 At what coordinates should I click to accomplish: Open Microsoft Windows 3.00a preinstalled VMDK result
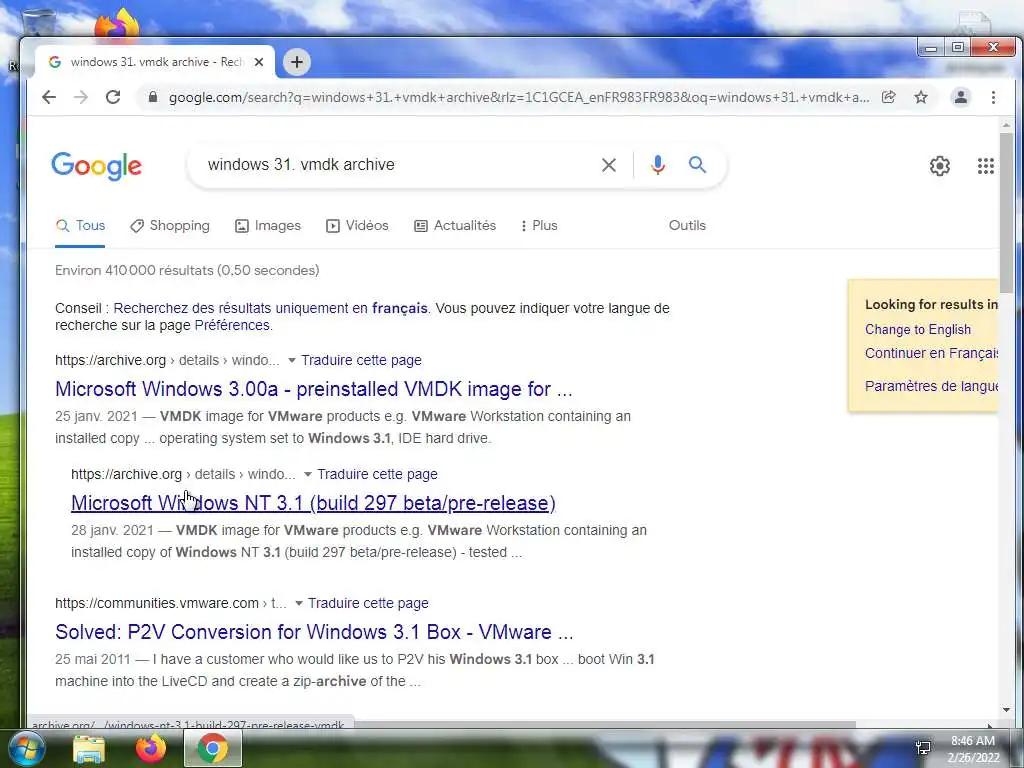coord(313,389)
